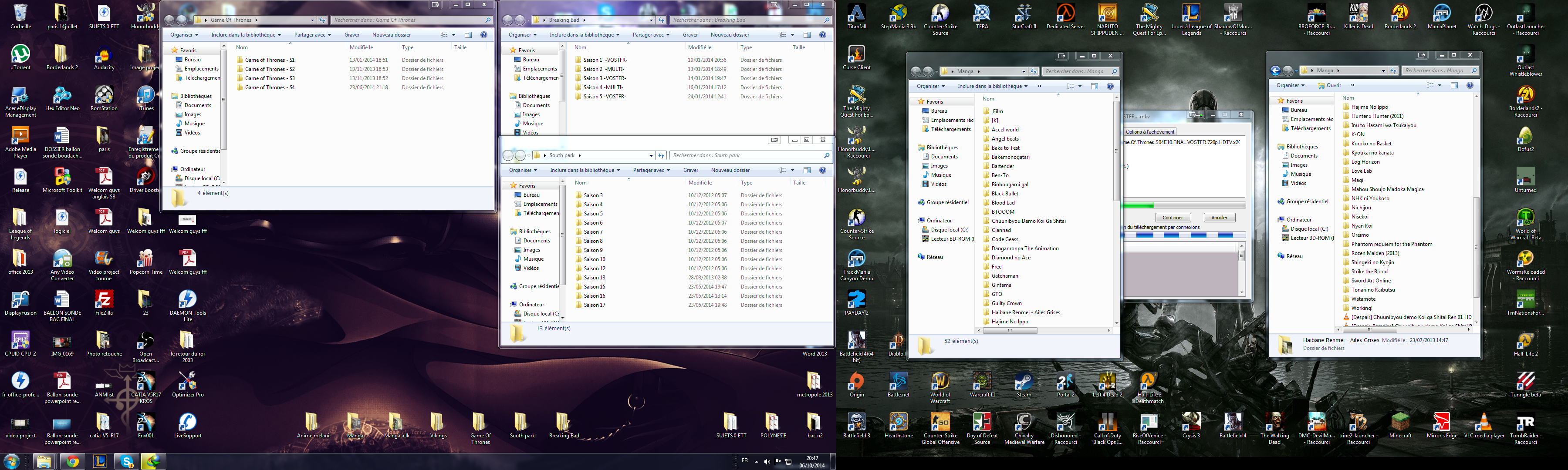Click the green download progress bar

tap(1184, 205)
